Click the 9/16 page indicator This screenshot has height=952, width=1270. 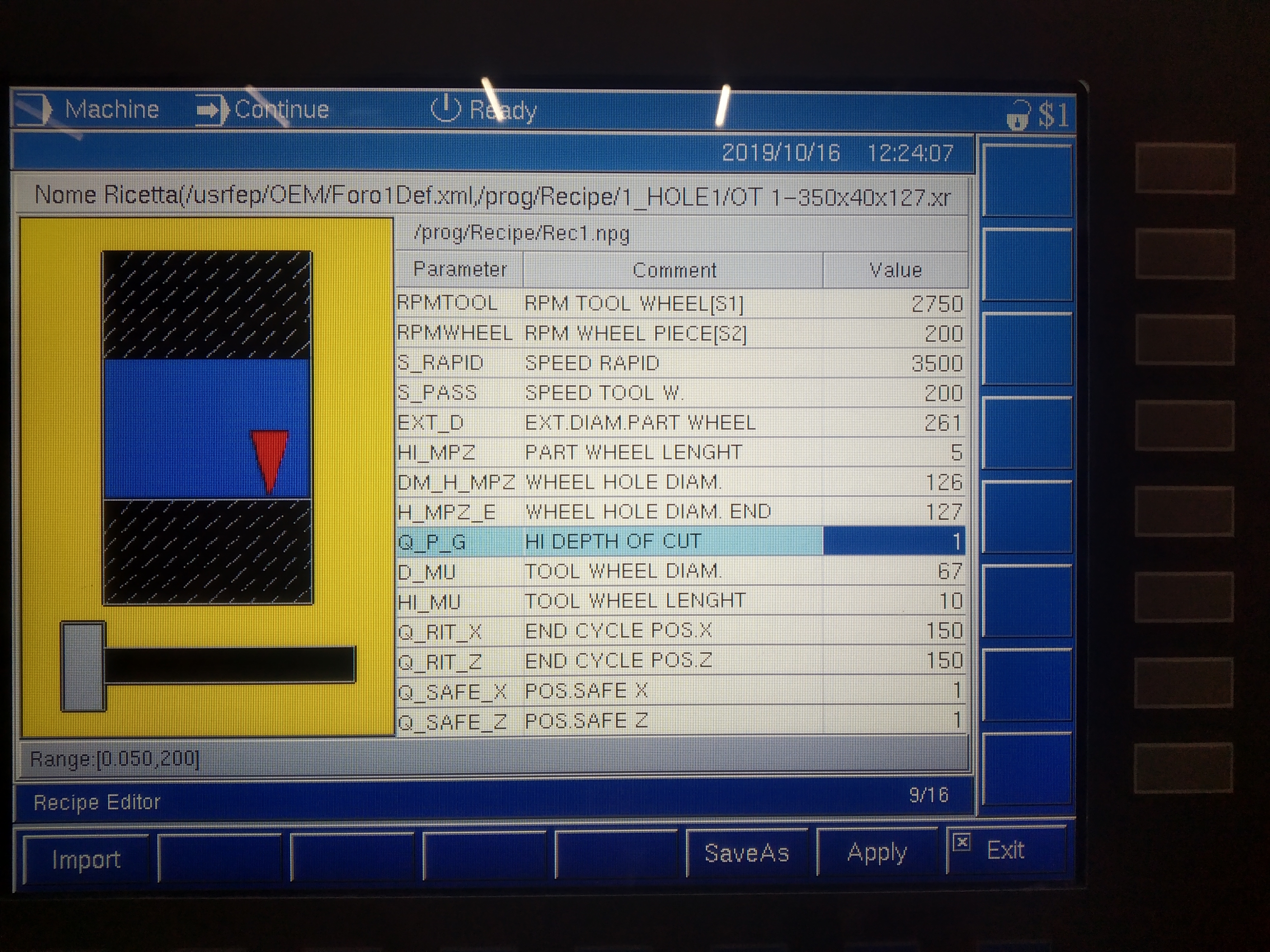[929, 795]
